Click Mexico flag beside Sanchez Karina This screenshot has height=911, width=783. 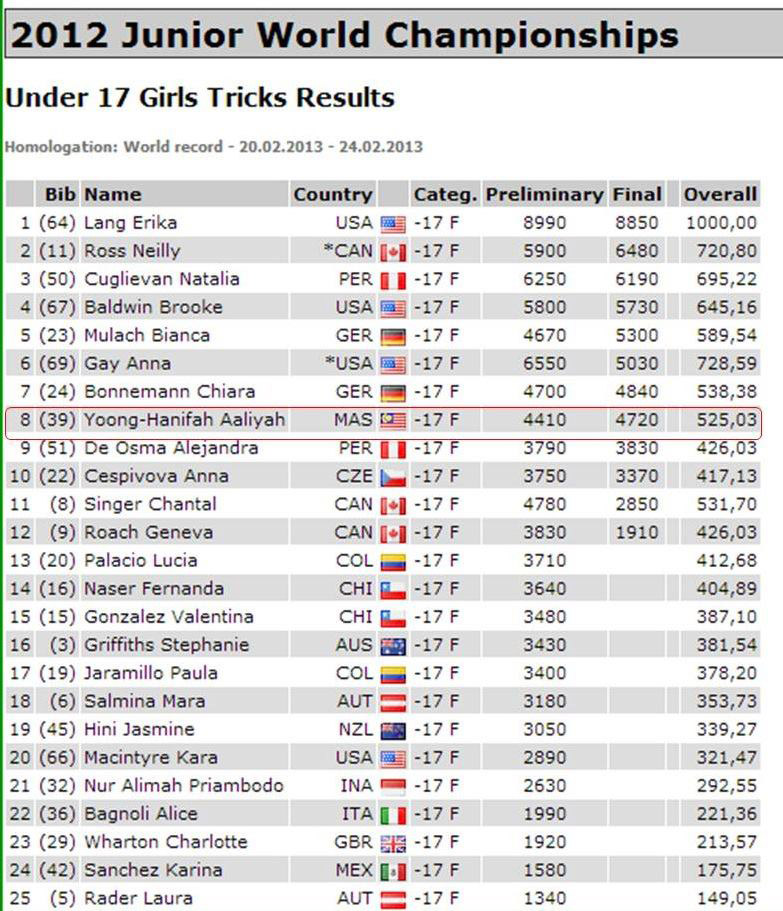[x=393, y=871]
